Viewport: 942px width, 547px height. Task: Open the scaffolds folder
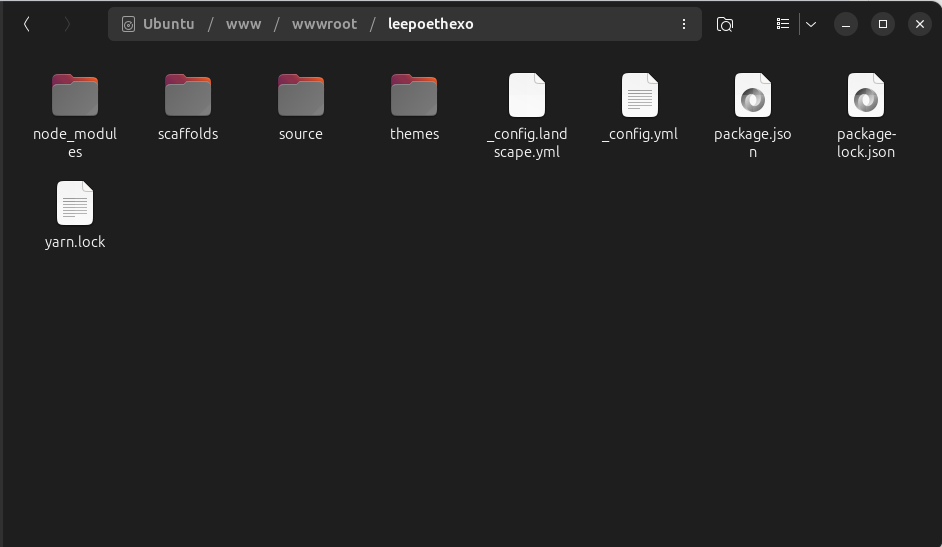tap(188, 96)
